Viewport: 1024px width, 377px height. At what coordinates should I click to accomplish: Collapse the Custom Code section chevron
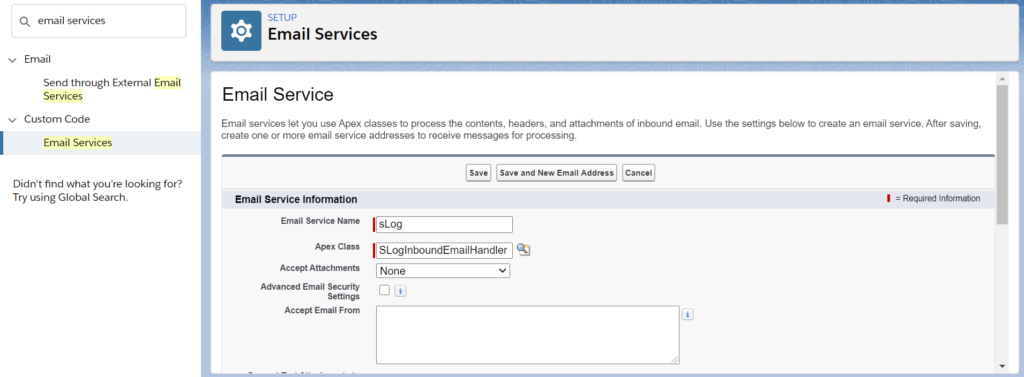12,120
